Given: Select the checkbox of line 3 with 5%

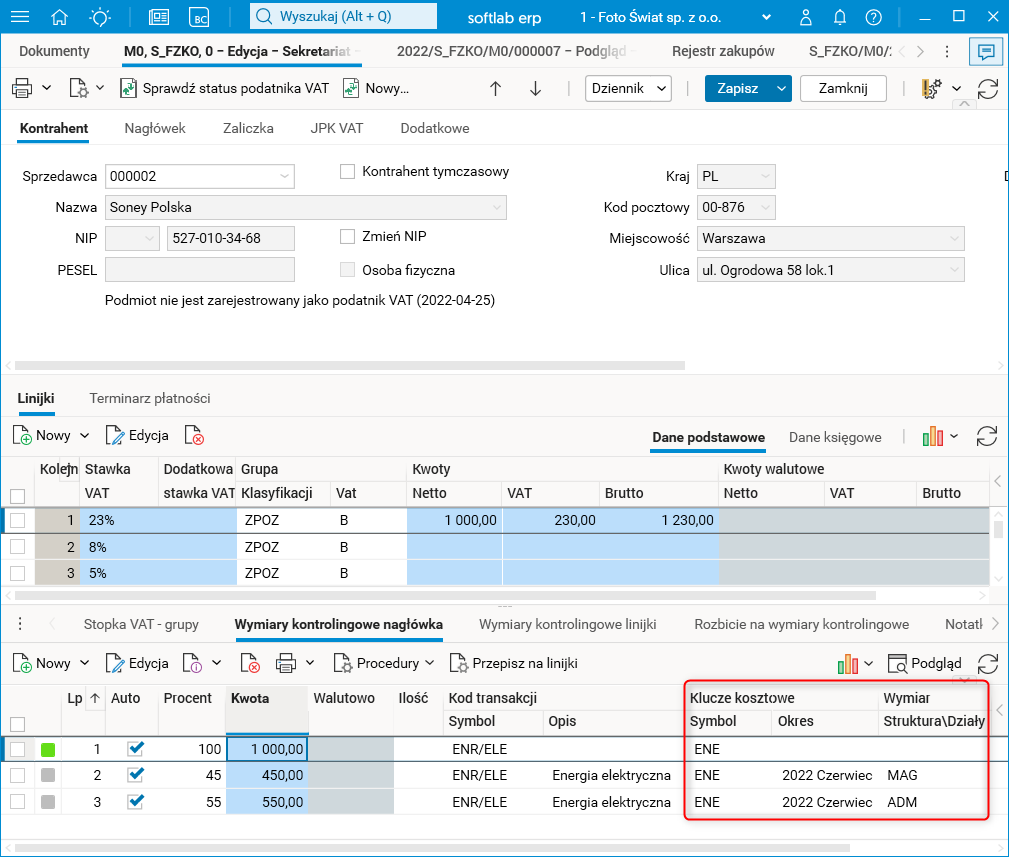Looking at the screenshot, I should tap(17, 573).
